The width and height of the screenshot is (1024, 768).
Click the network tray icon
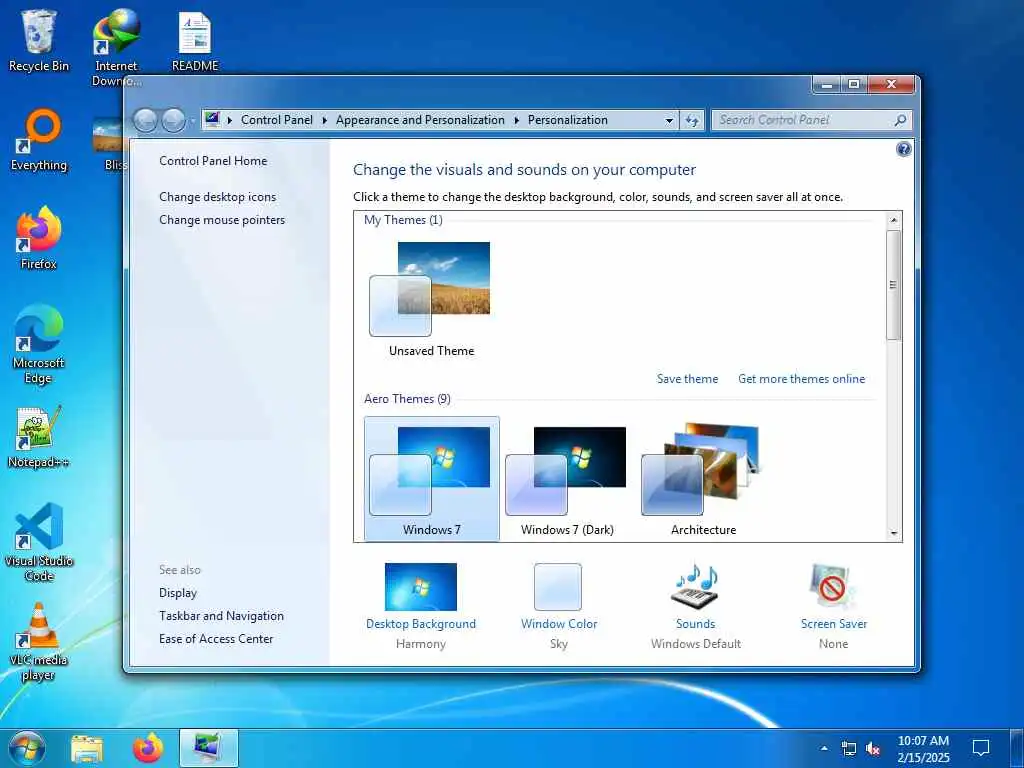(848, 748)
